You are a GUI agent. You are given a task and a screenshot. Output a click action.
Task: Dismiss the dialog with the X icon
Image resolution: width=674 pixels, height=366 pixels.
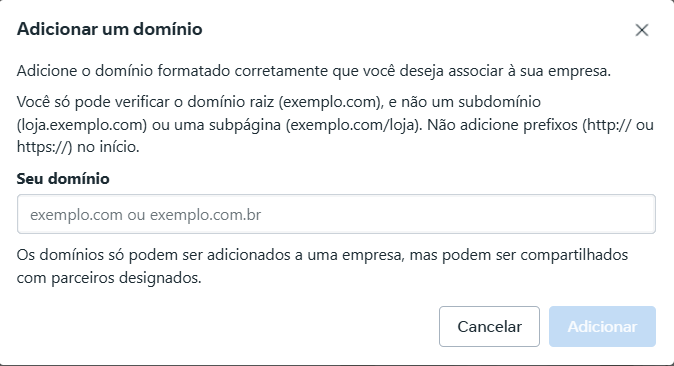pos(642,30)
